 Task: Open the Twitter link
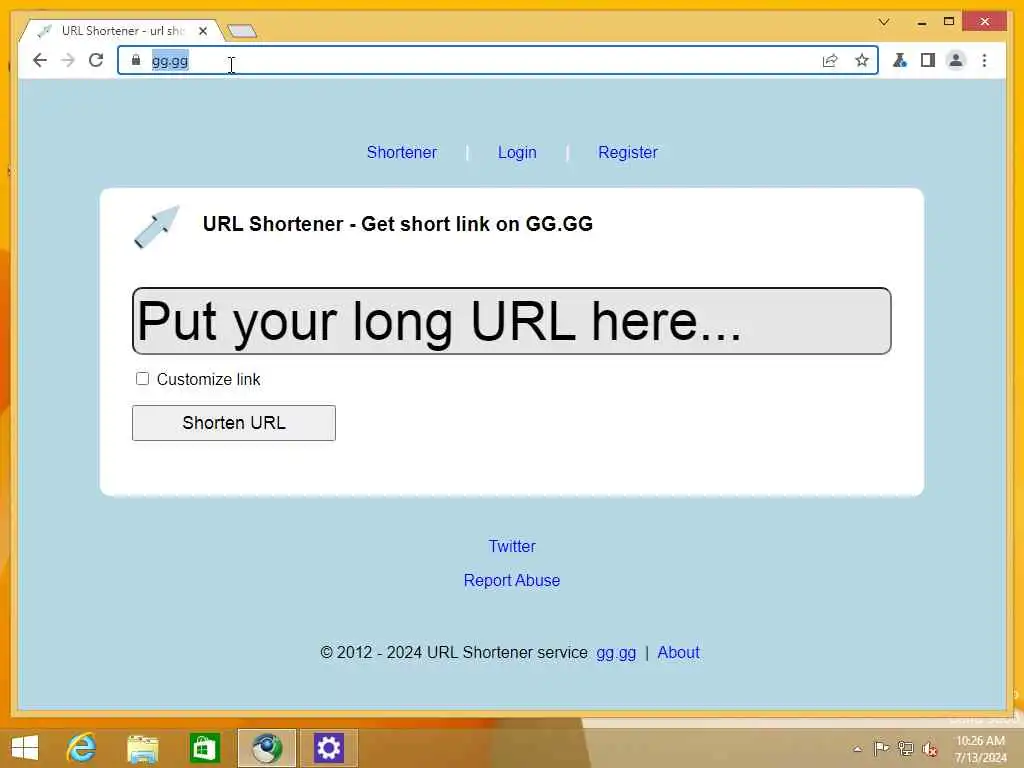(x=512, y=546)
